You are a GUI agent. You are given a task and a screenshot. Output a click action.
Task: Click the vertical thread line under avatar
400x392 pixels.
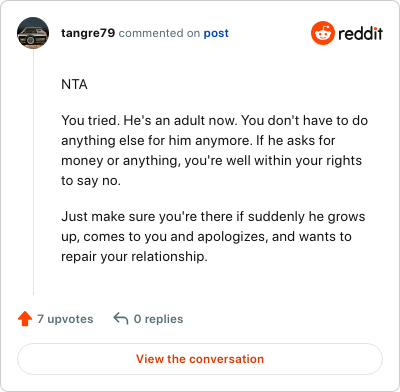tap(33, 172)
